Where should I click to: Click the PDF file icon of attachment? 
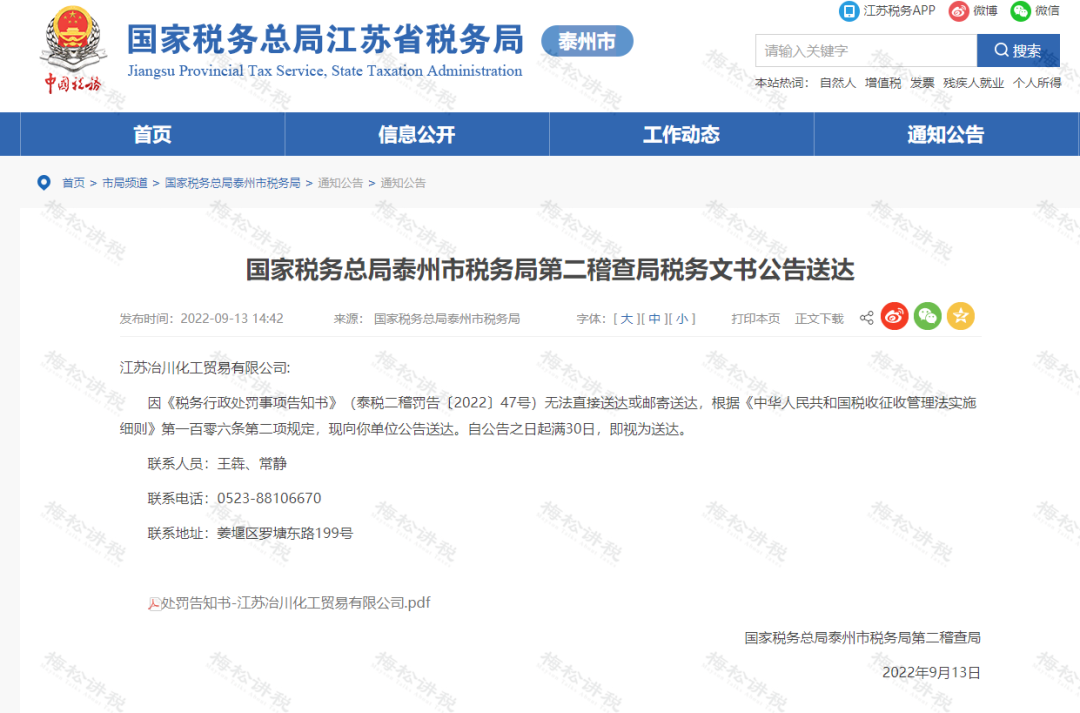click(x=154, y=604)
